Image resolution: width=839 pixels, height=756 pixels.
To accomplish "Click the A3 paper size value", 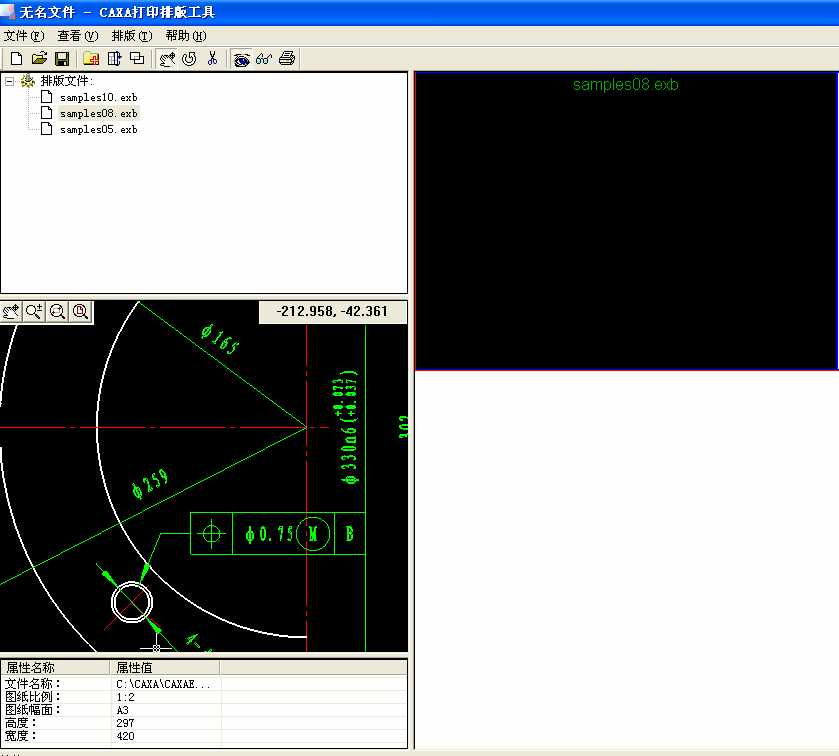I will coord(123,710).
